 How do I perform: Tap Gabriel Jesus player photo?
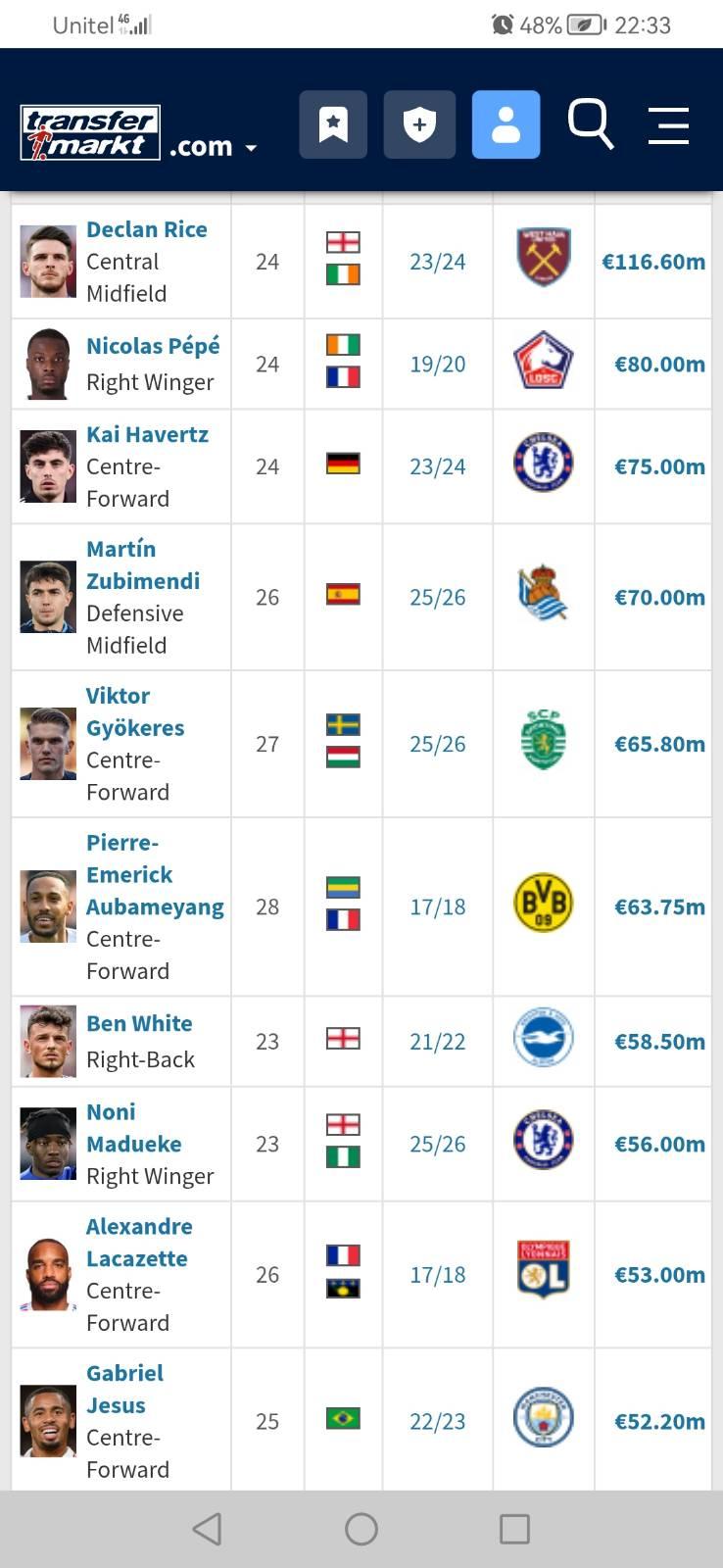pyautogui.click(x=48, y=1421)
